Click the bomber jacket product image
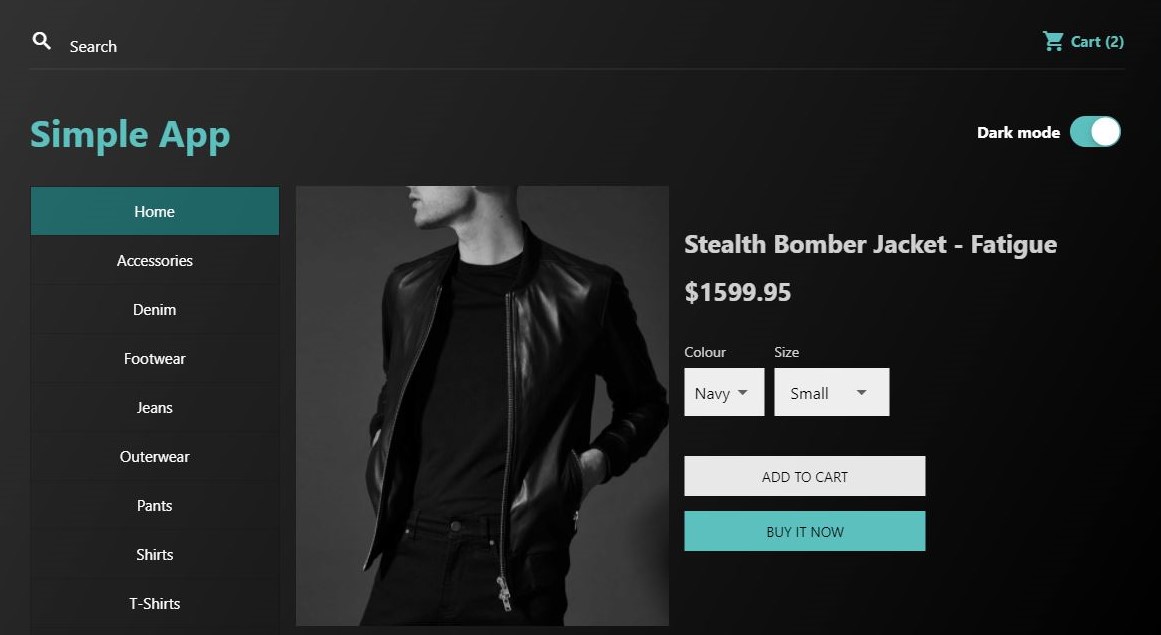 (482, 405)
